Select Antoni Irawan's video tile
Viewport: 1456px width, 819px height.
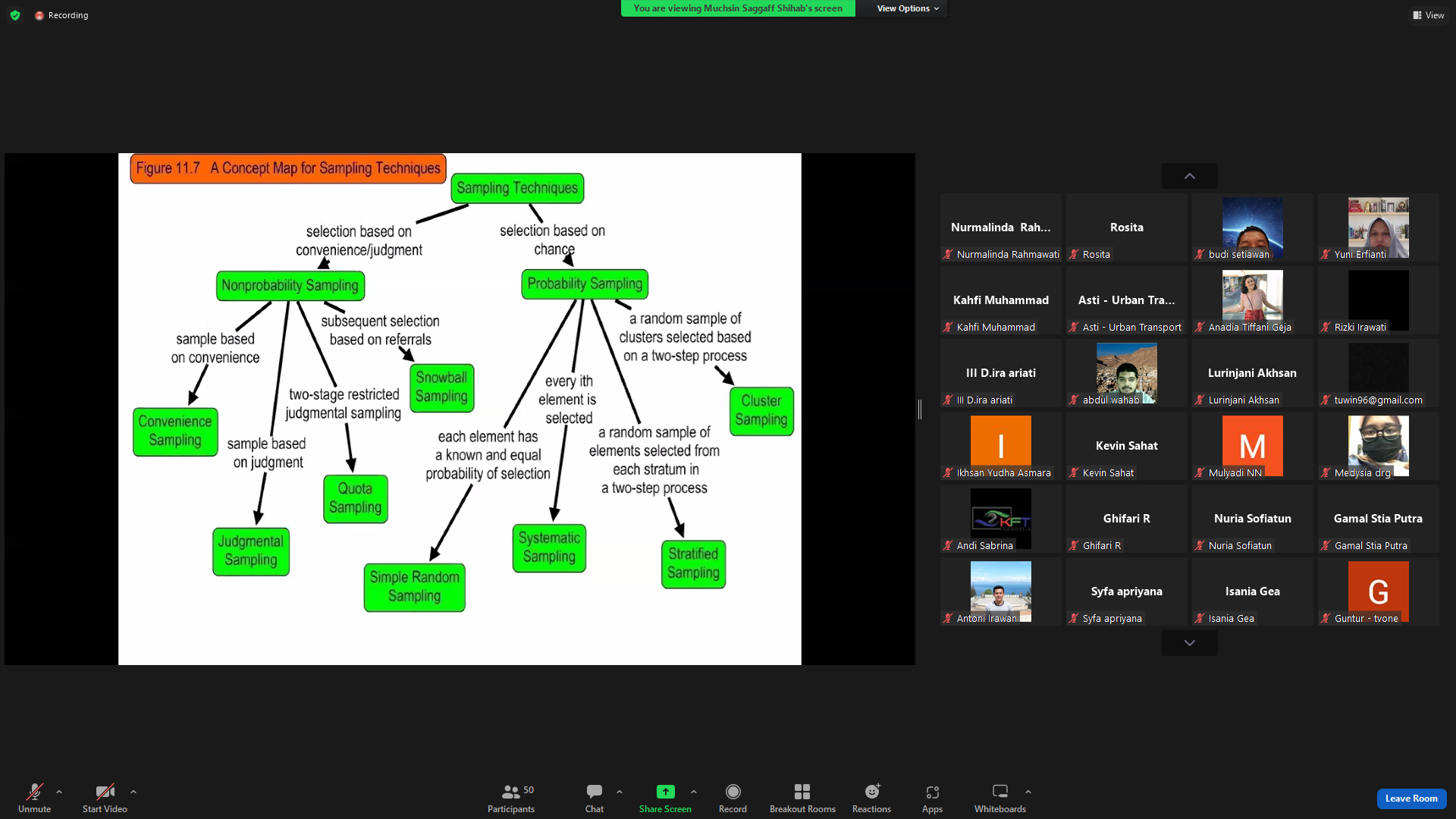pos(1001,591)
